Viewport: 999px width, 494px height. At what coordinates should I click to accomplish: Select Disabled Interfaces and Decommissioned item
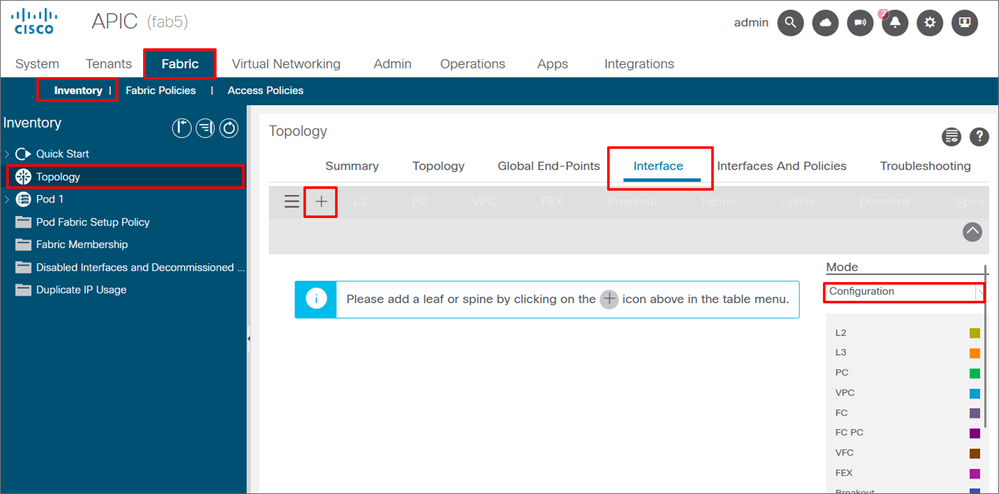tap(140, 268)
